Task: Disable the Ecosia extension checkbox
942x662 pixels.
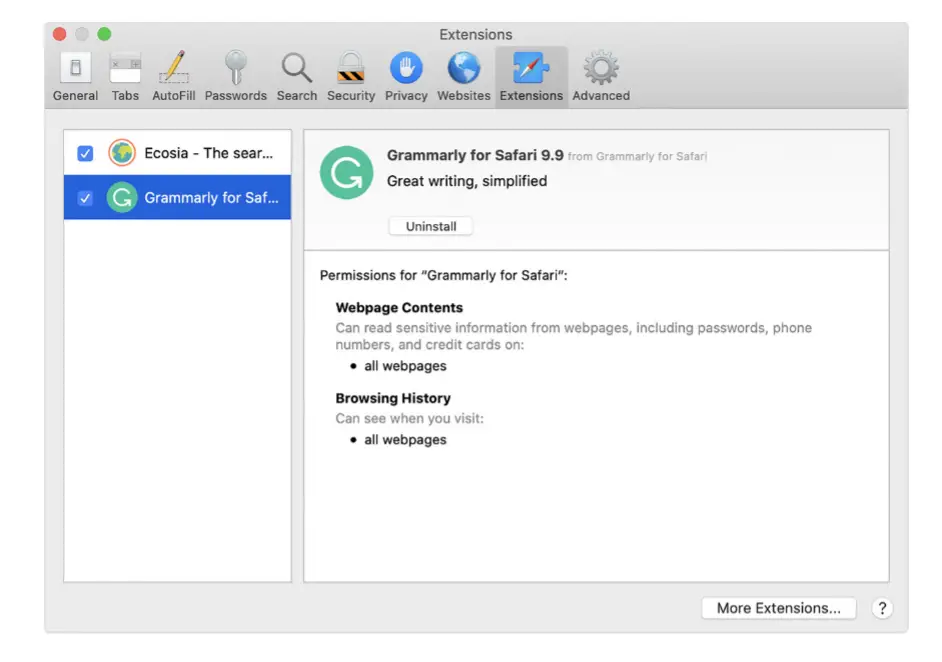Action: (x=85, y=153)
